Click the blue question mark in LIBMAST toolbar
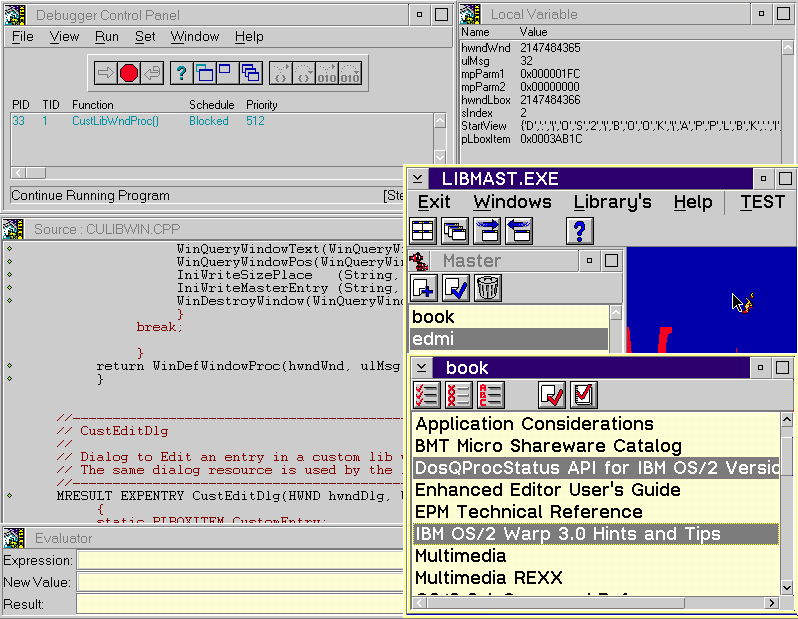 tap(581, 230)
